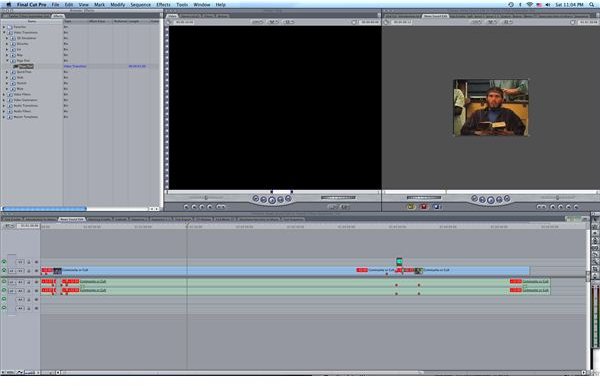Screen dimensions: 600x386
Task: Select the Select Track Forward tool
Action: click(x=595, y=233)
